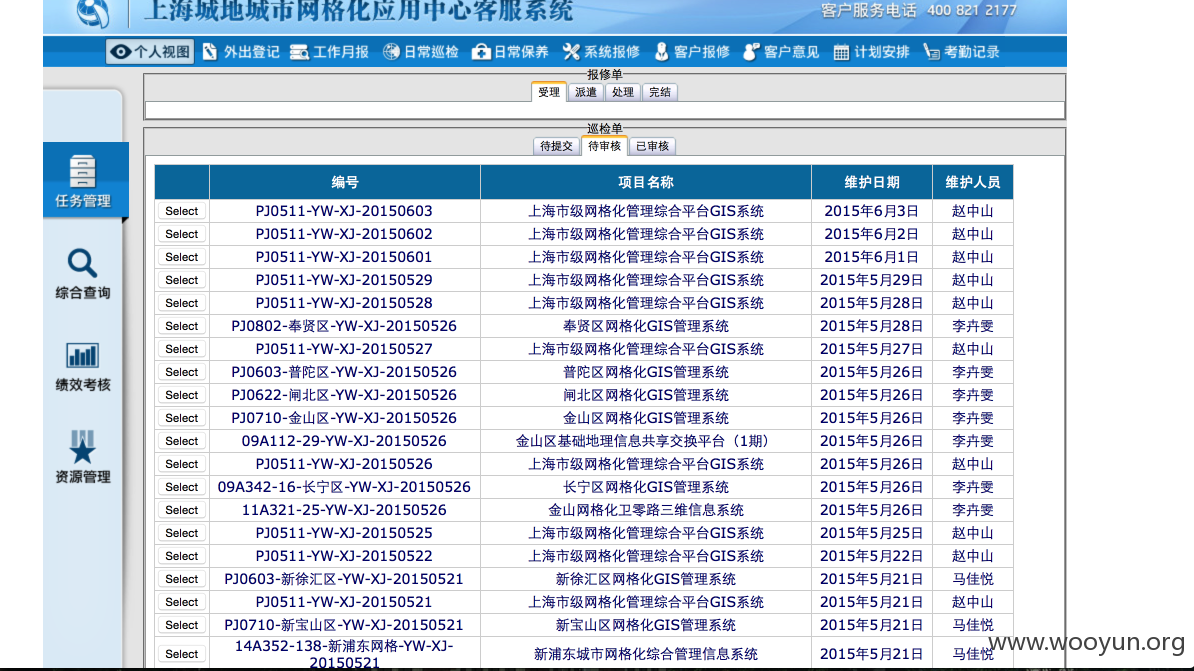Switch to the 完结 tab

(659, 92)
